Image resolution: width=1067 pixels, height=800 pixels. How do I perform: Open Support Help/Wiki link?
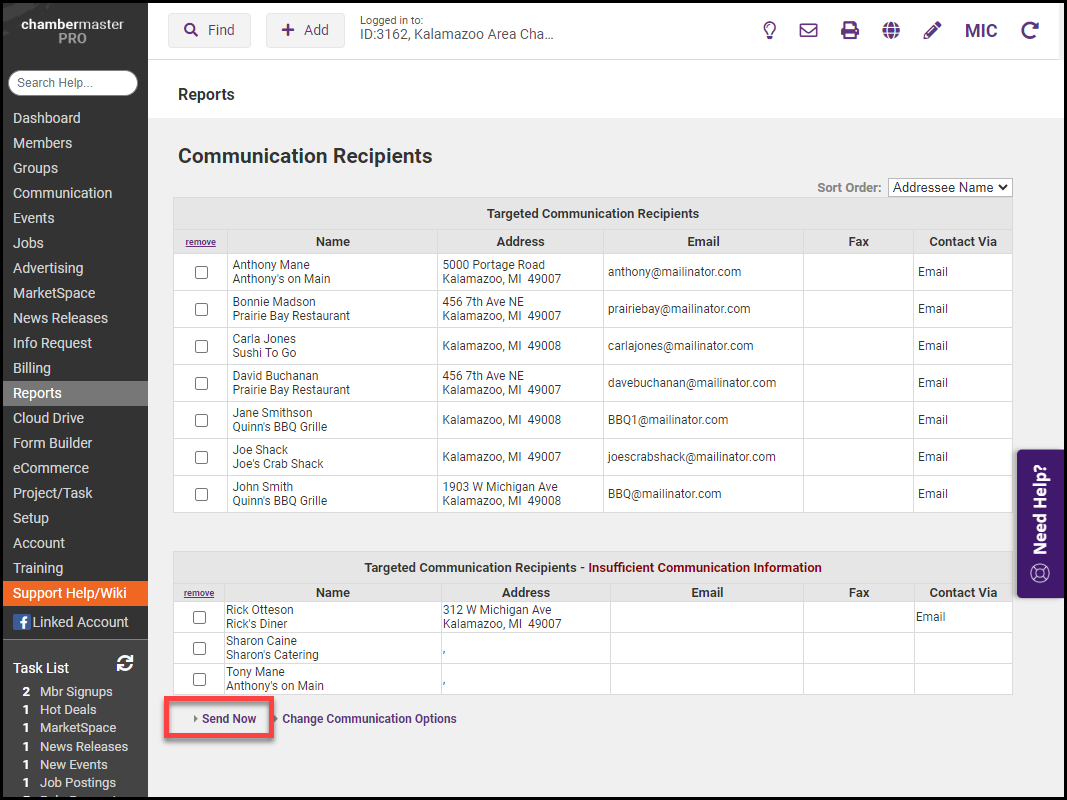click(70, 593)
